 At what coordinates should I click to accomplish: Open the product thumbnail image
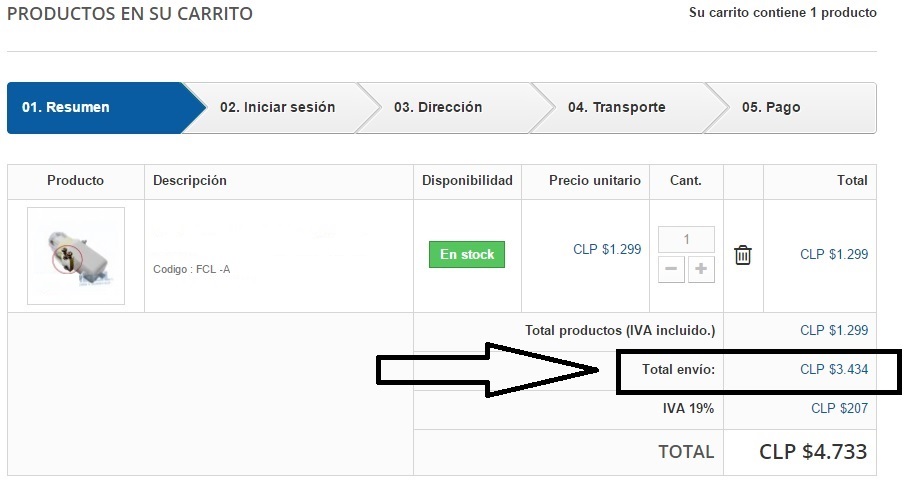click(x=76, y=256)
